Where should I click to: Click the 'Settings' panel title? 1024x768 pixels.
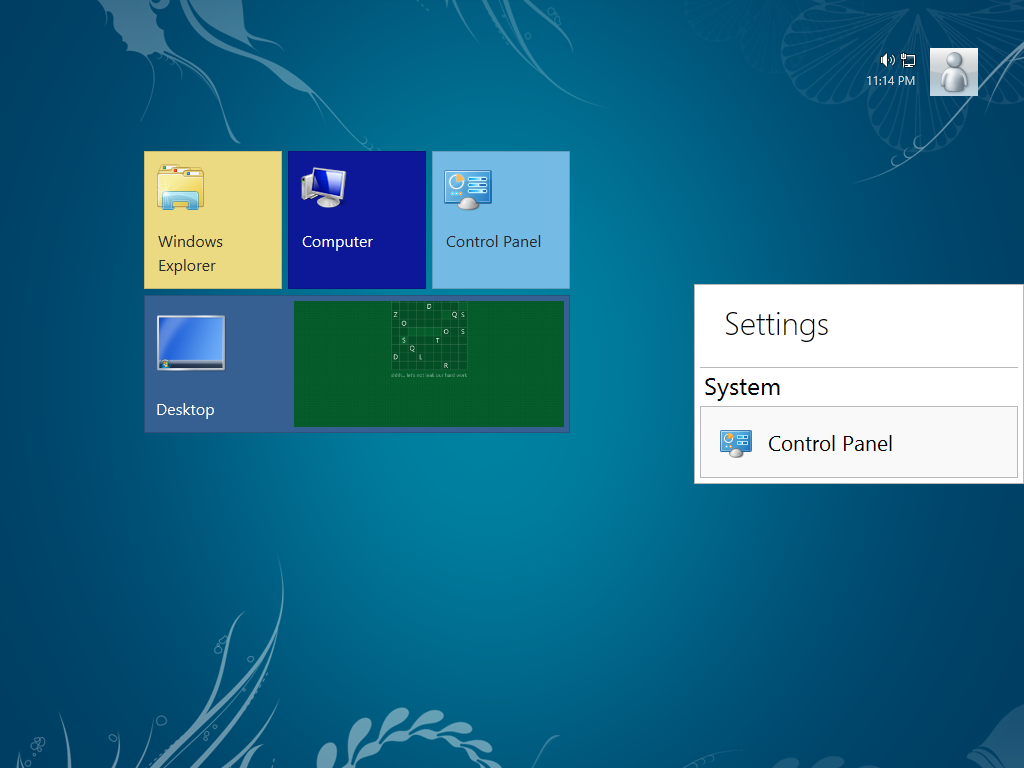point(776,324)
